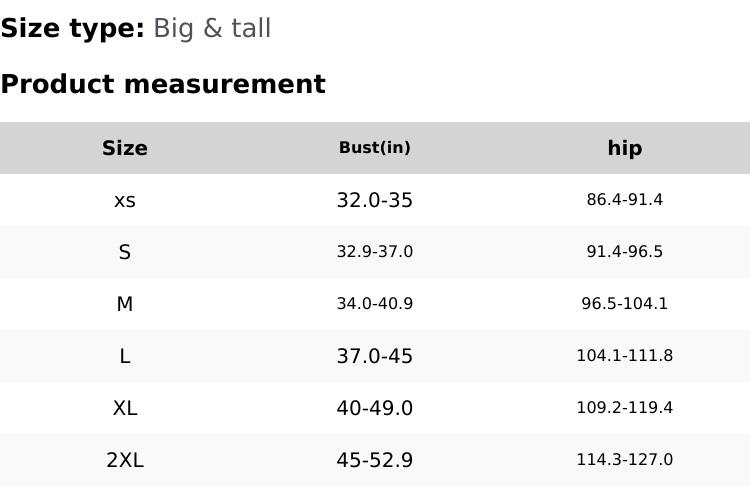Select bust measurement 32.9-37.0
Image resolution: width=750 pixels, height=486 pixels.
coord(375,252)
